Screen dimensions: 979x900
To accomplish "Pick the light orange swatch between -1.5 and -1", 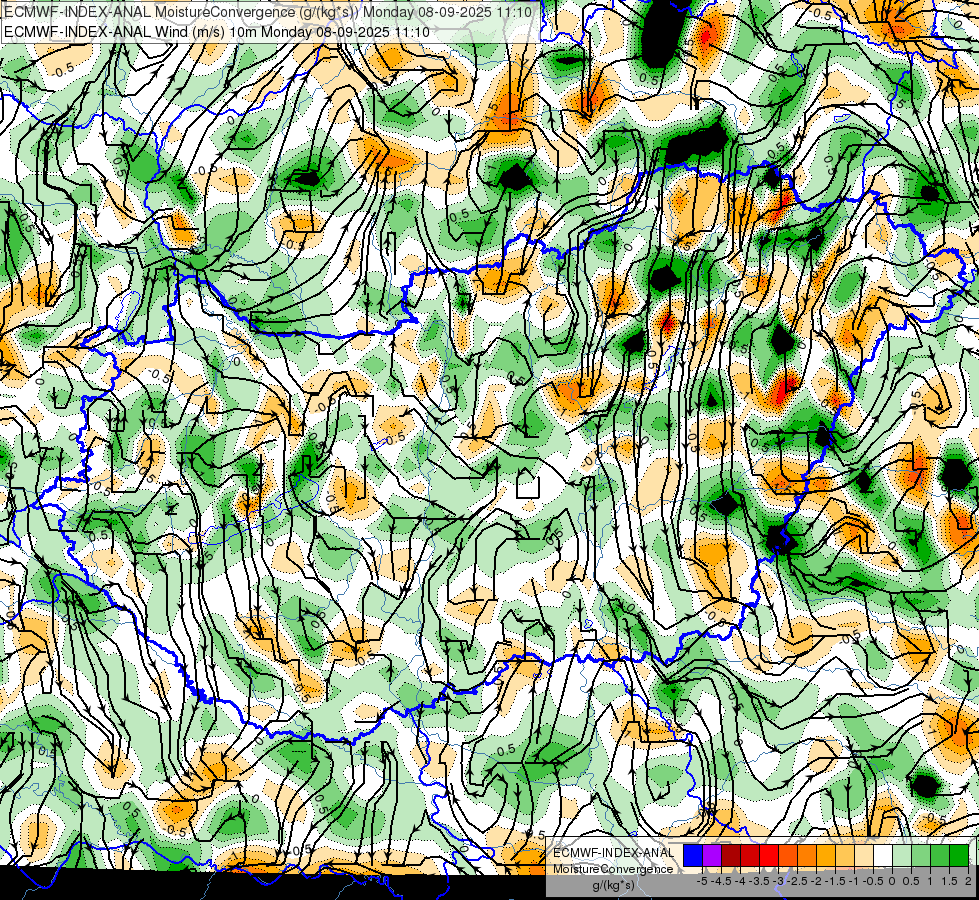I will click(x=845, y=856).
